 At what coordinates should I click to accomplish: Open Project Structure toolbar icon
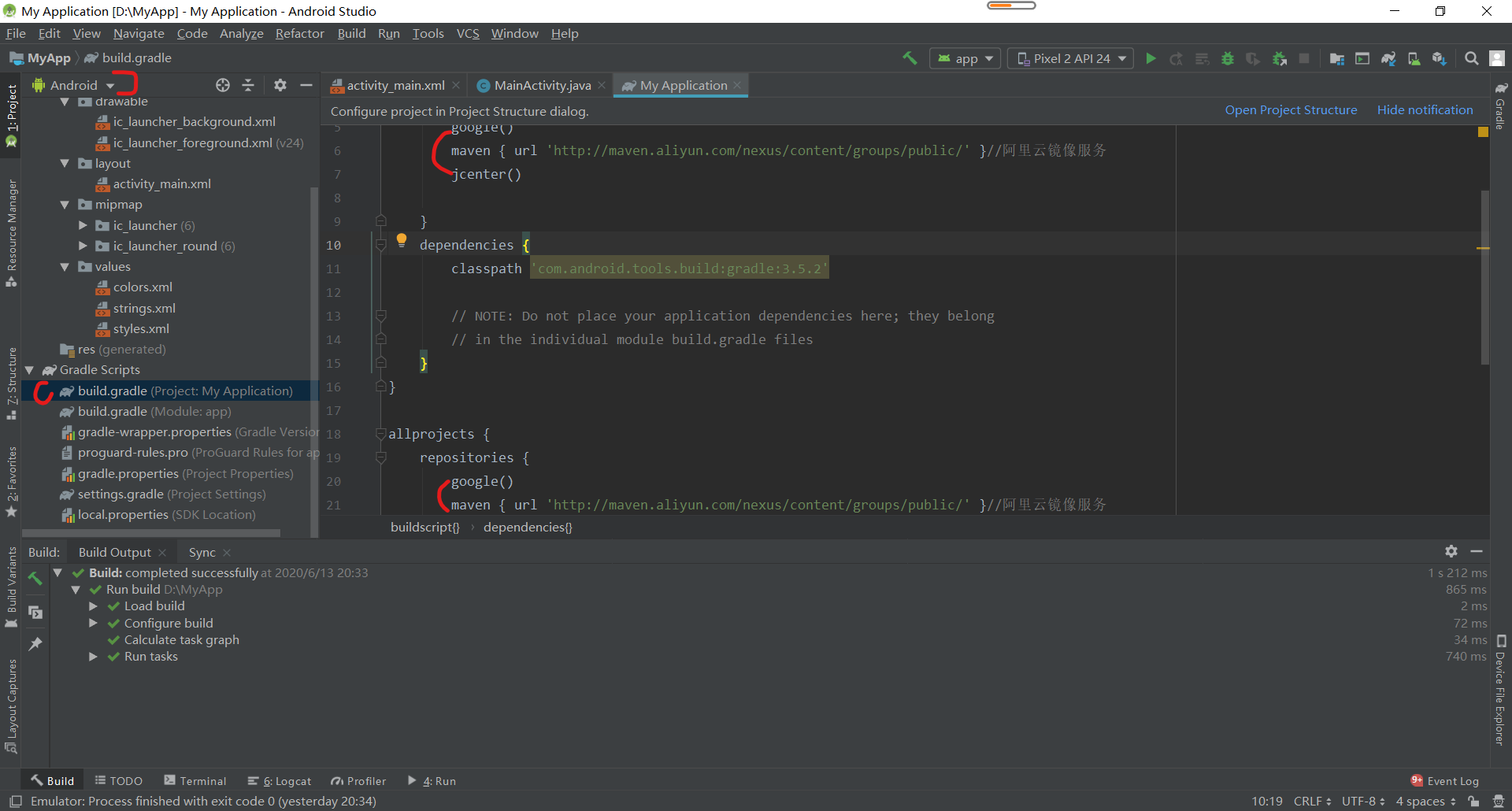1336,58
